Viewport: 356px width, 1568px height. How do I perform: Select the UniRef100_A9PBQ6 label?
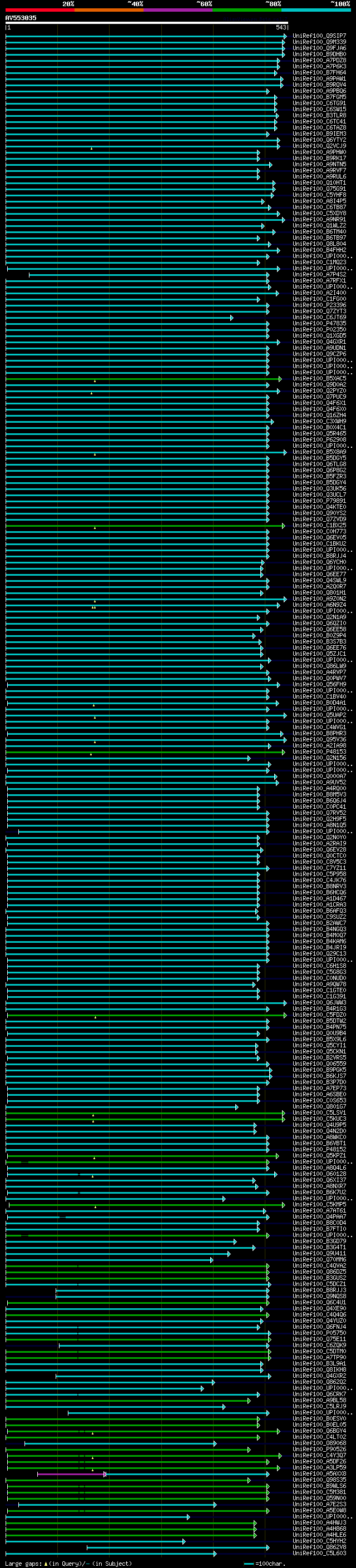pyautogui.click(x=319, y=91)
